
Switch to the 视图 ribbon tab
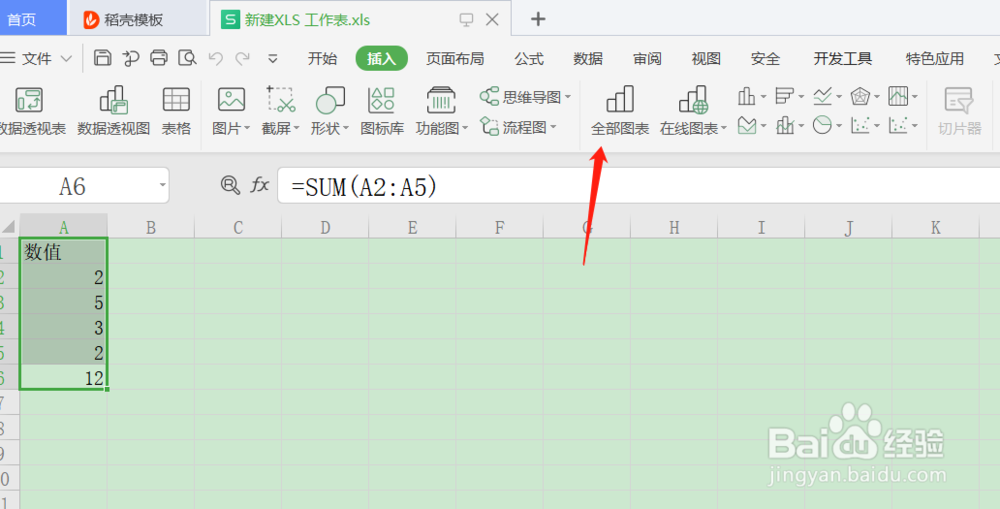[706, 59]
